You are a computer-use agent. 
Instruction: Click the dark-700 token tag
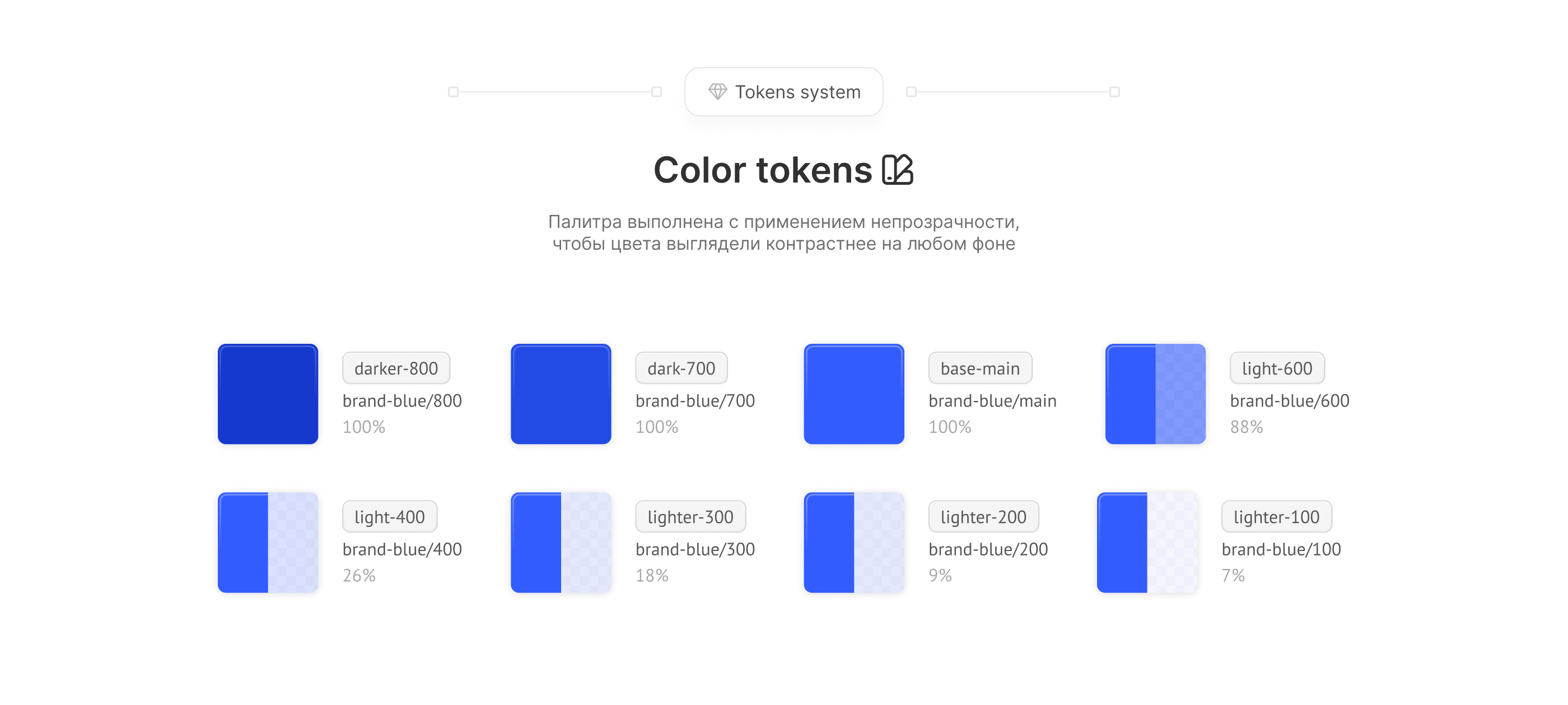(680, 368)
